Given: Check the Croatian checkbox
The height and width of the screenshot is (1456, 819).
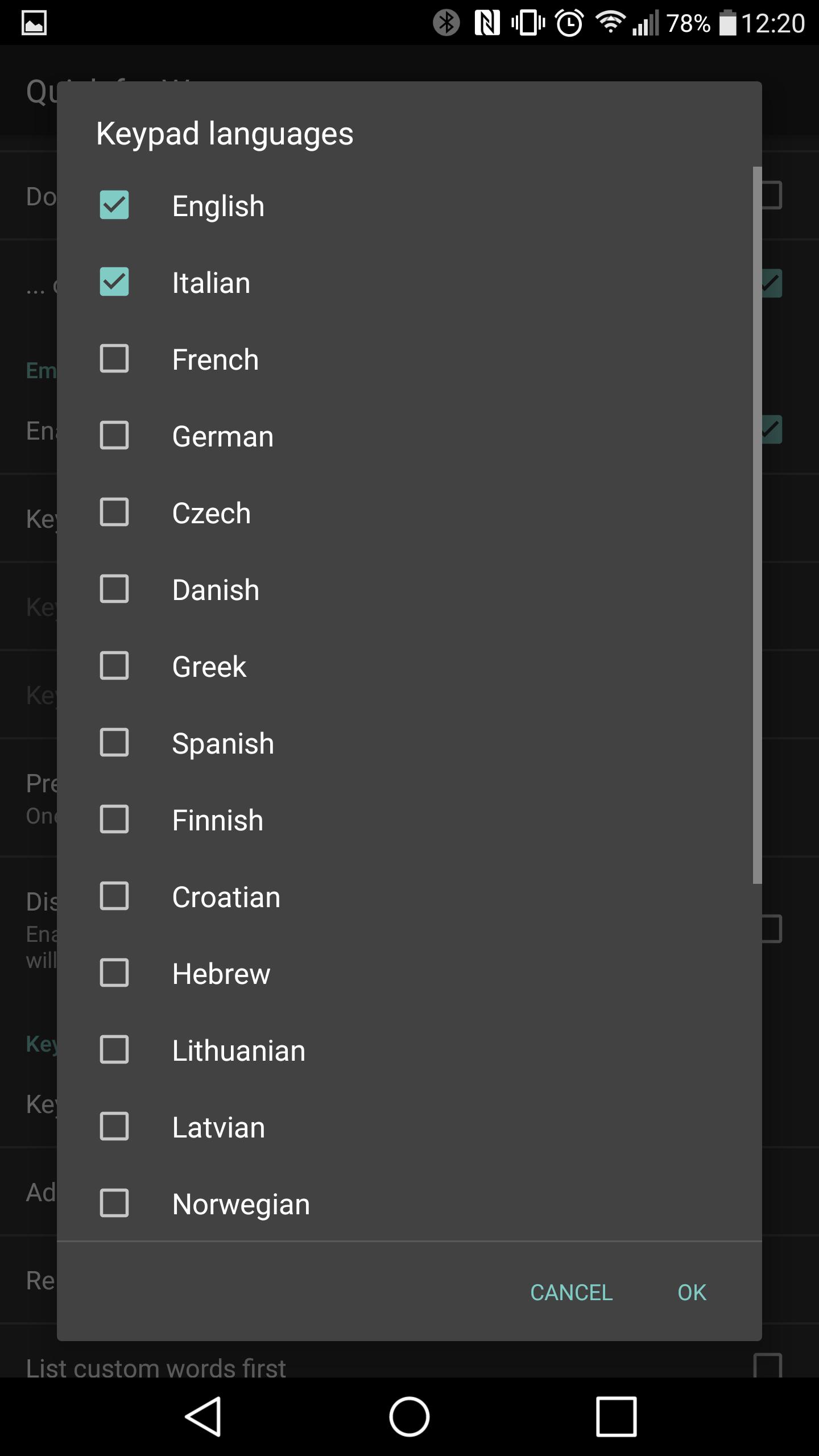Looking at the screenshot, I should [114, 896].
